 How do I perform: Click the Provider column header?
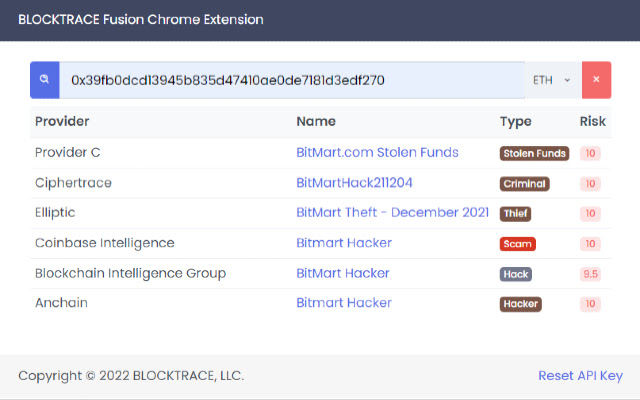(62, 122)
